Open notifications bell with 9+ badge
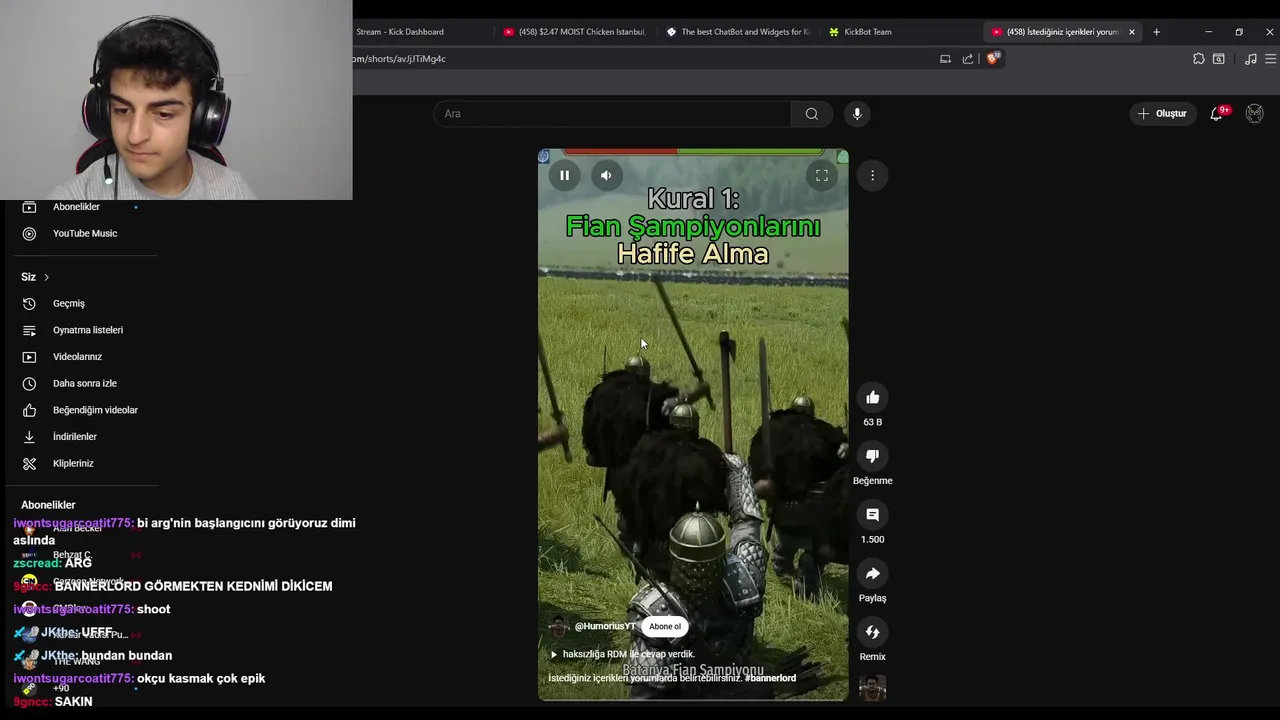 click(x=1216, y=114)
